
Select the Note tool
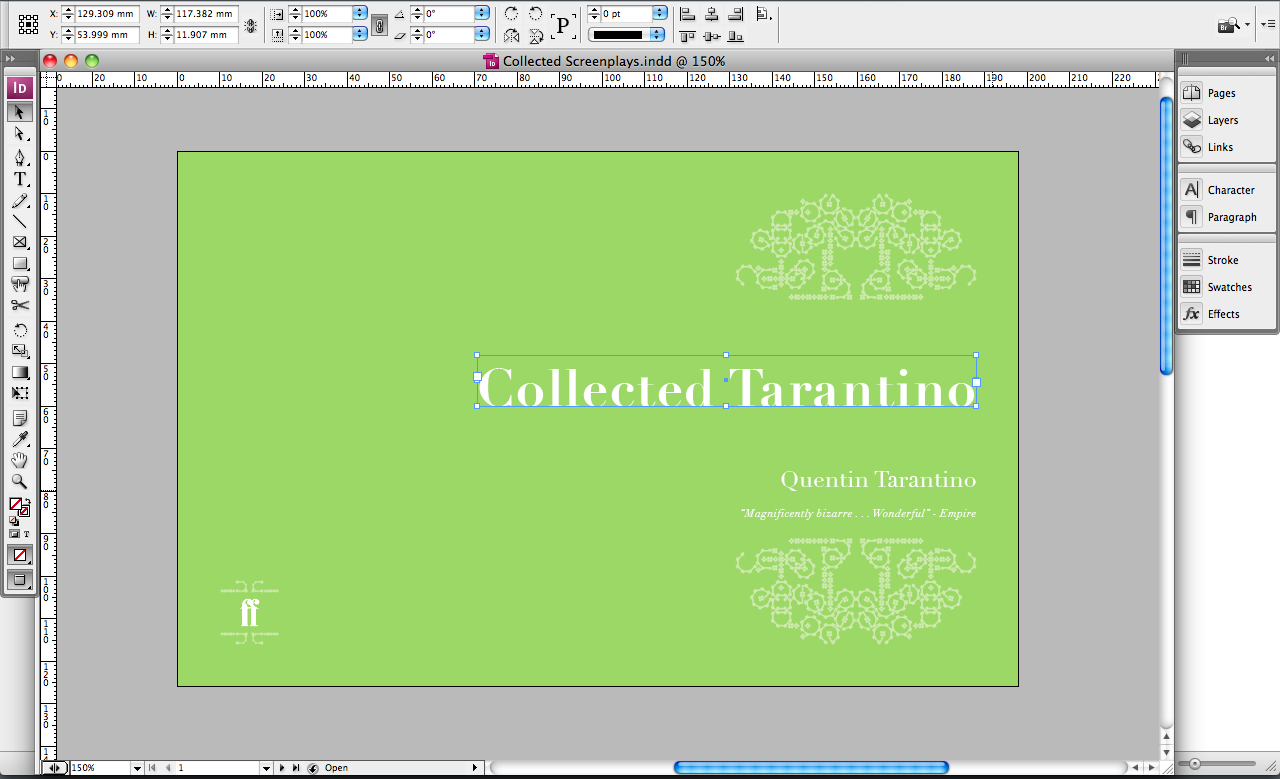pos(20,418)
